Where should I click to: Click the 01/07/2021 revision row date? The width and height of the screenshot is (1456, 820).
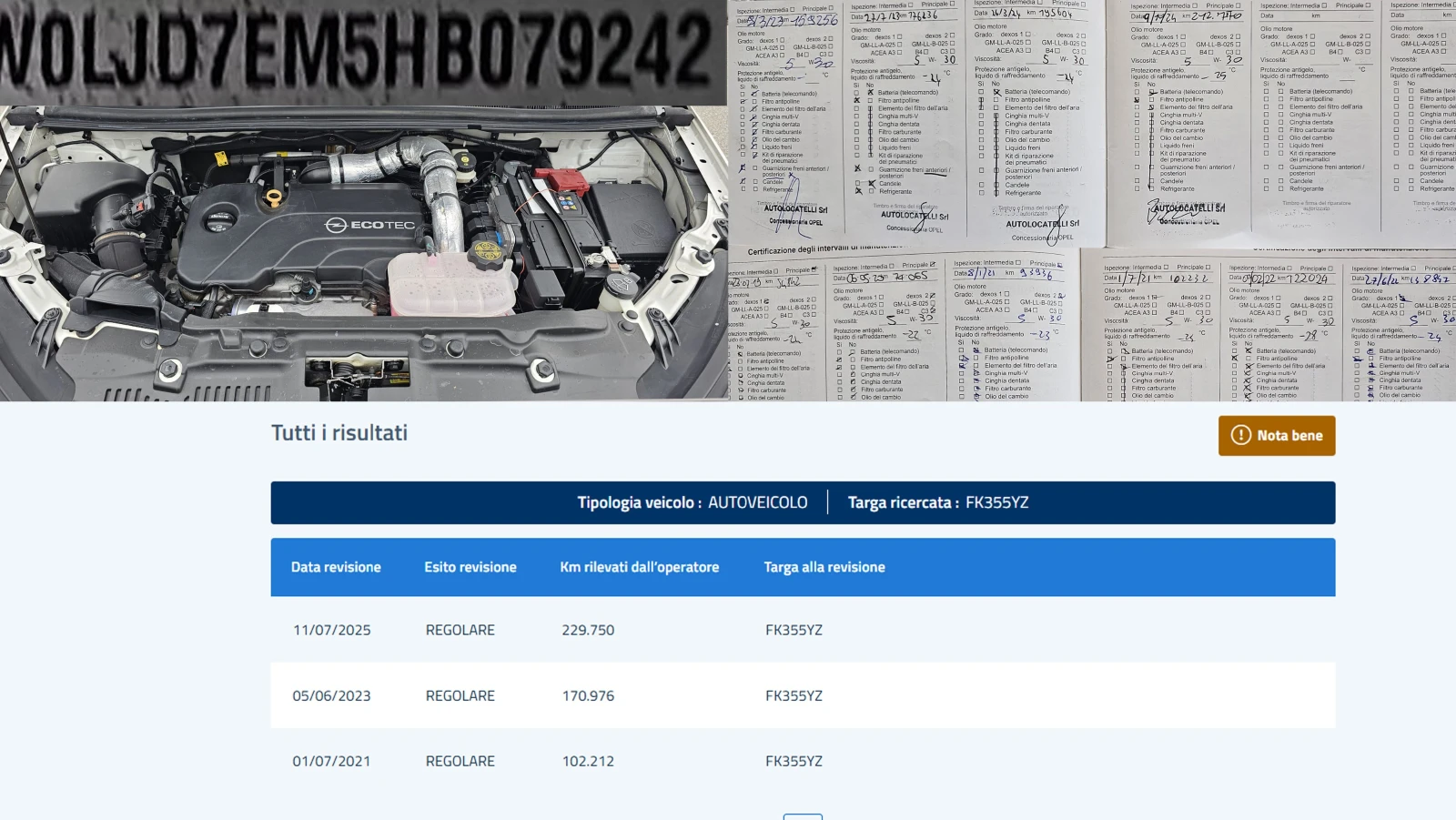[x=331, y=761]
